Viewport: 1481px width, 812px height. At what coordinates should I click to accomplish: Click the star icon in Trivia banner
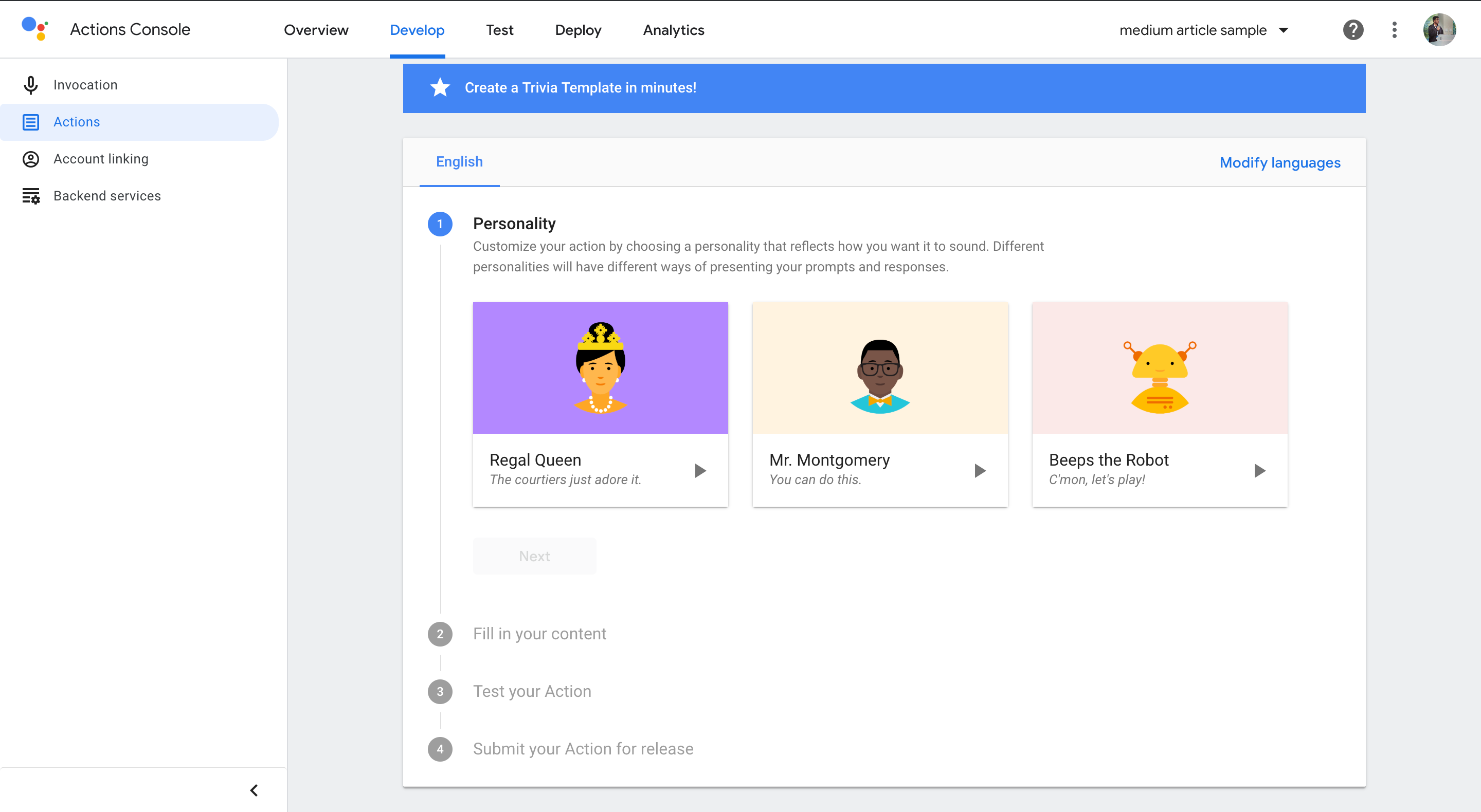(x=440, y=87)
